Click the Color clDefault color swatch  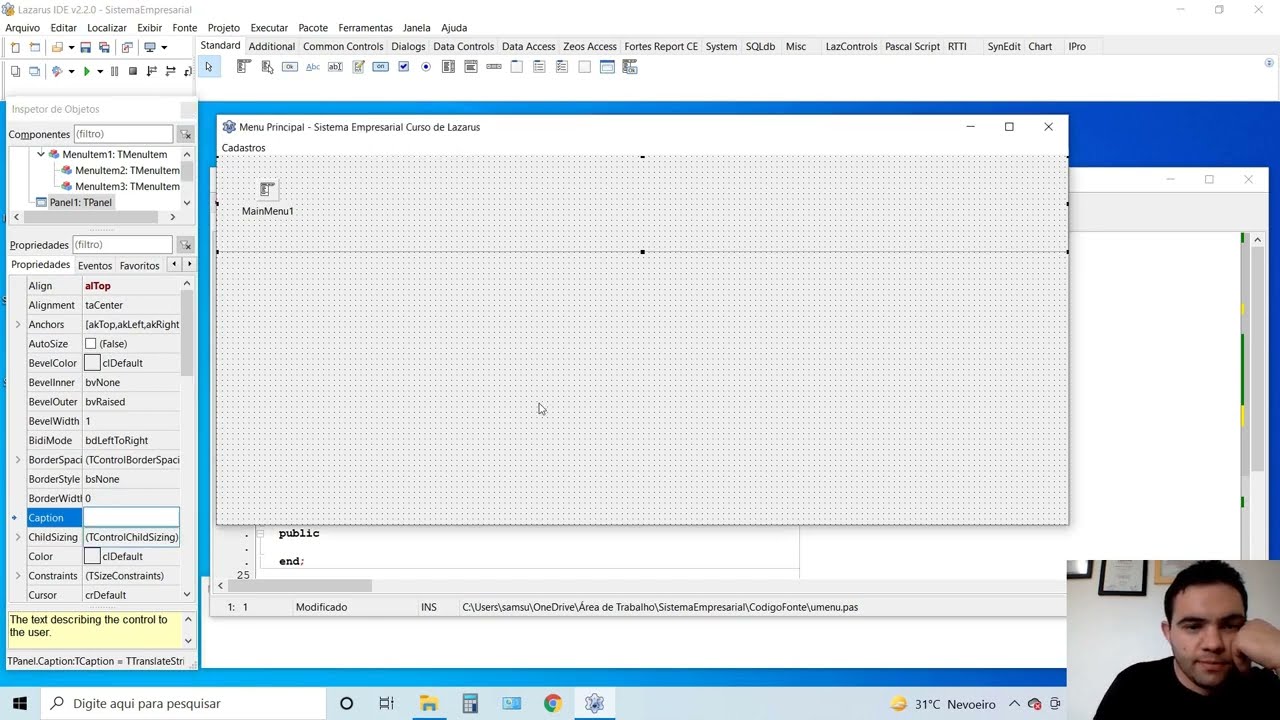point(92,556)
